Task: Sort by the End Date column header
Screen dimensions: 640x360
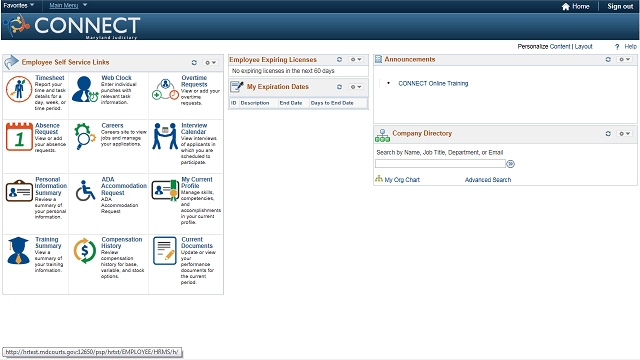Action: [x=291, y=103]
